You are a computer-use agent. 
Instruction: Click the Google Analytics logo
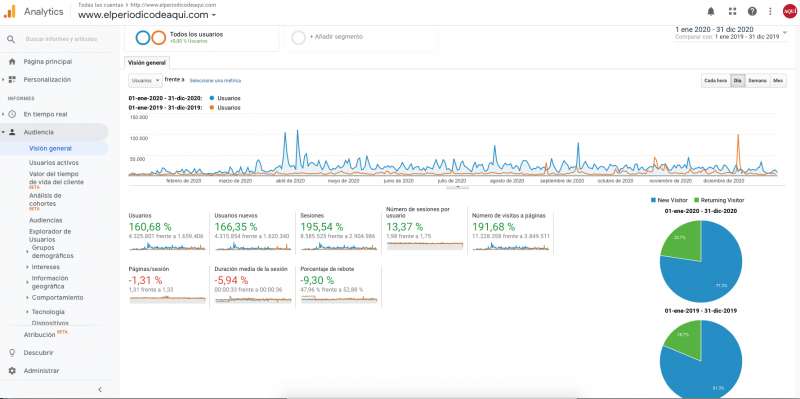click(10, 12)
